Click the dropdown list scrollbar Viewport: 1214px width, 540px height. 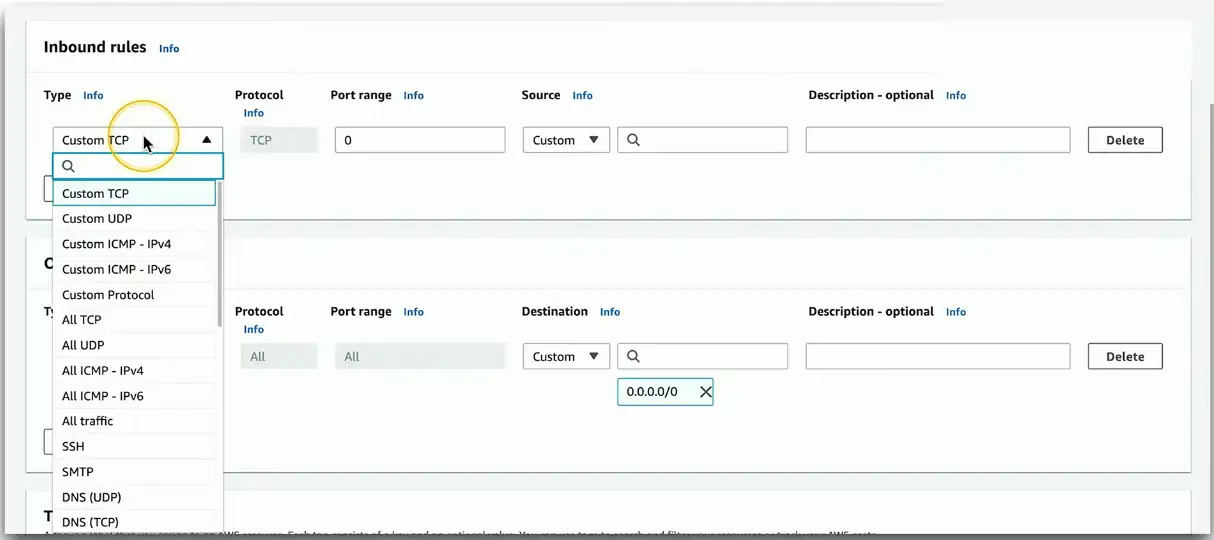[219, 255]
